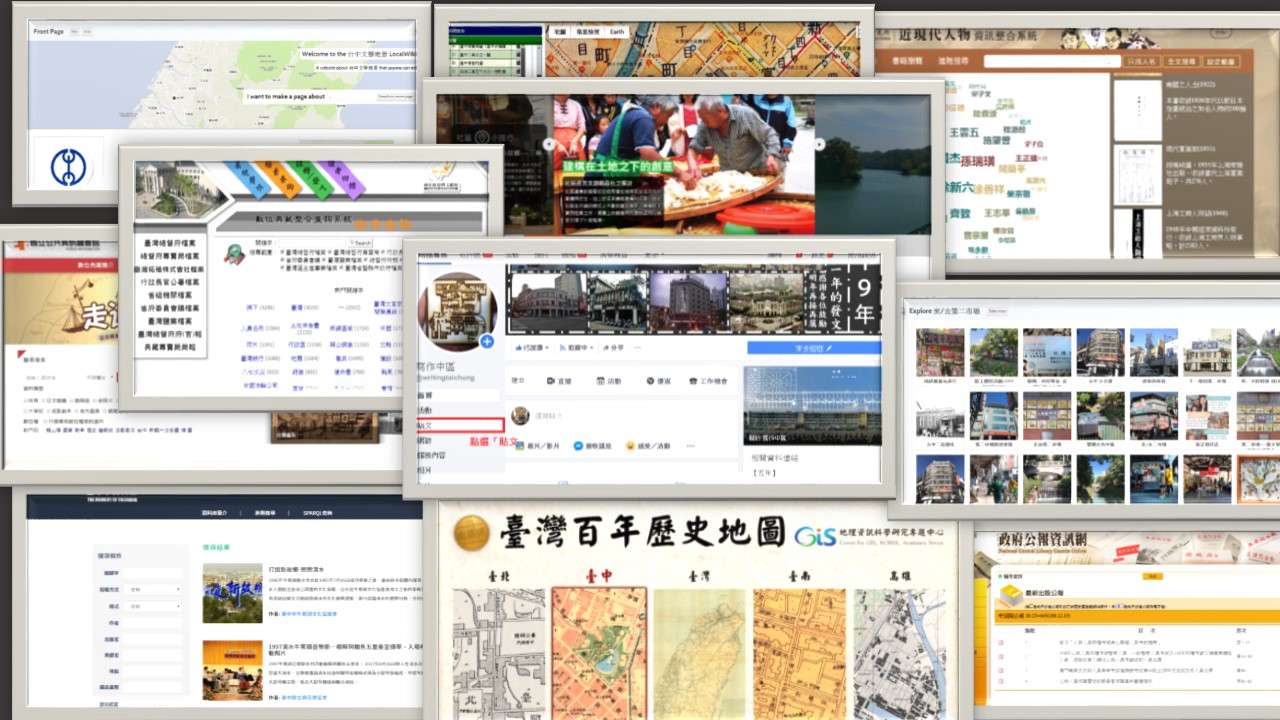Click the carousel next arrow on slideshow

point(819,144)
